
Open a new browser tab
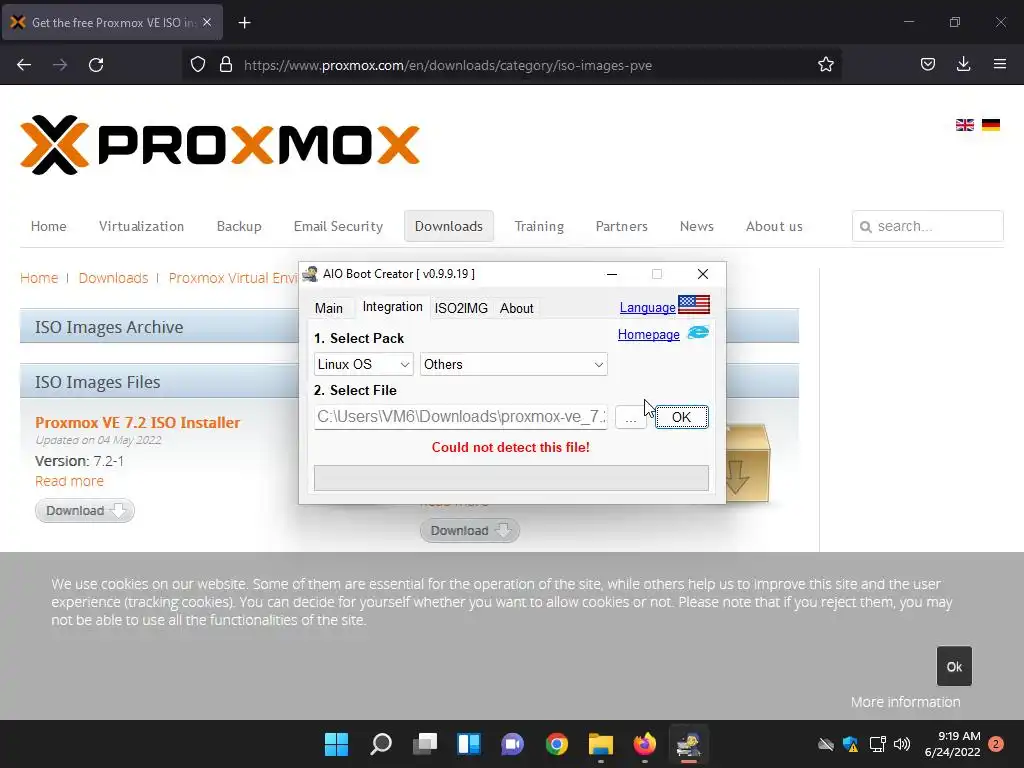244,23
